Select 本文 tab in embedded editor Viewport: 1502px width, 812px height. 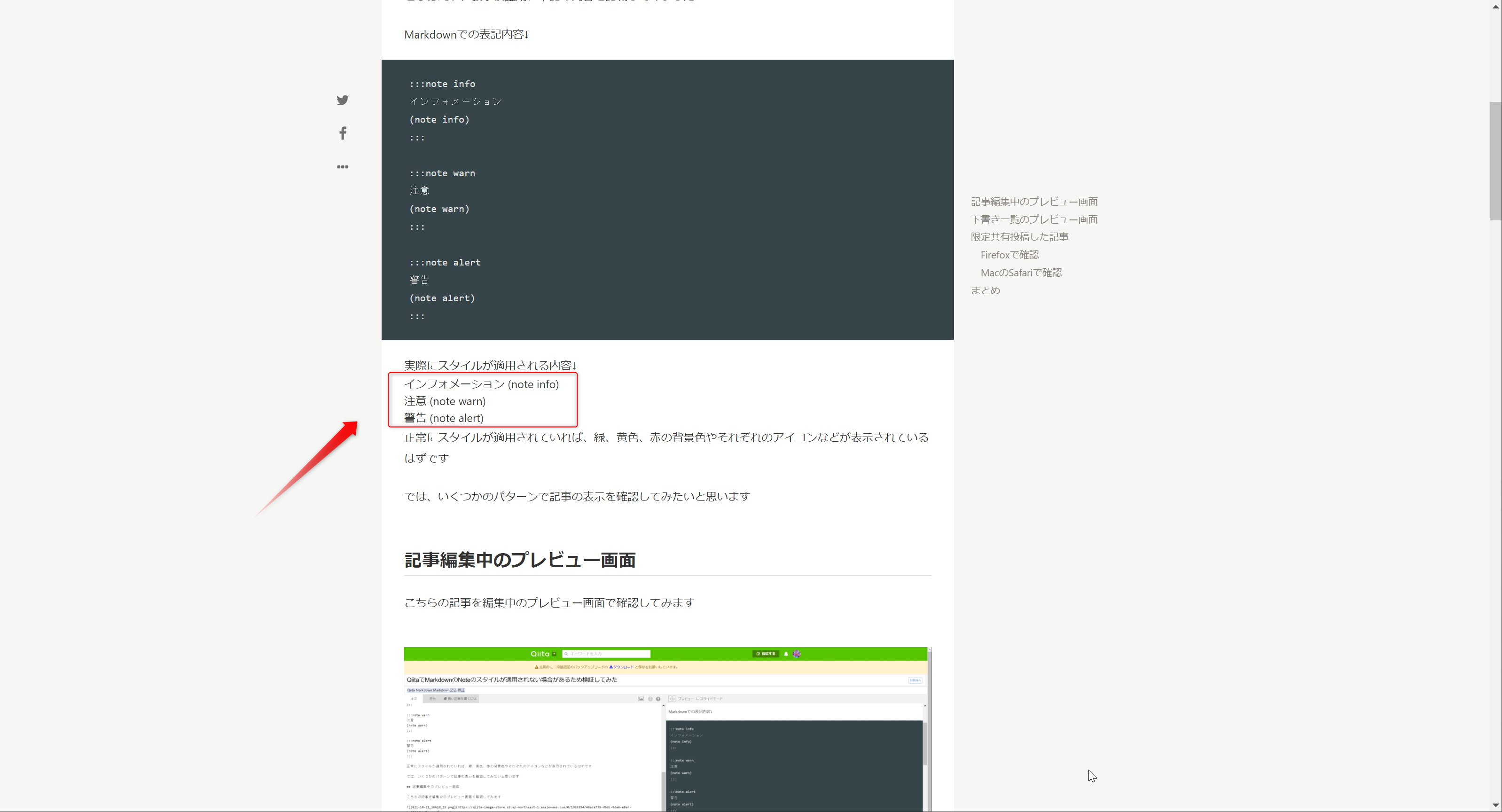414,699
